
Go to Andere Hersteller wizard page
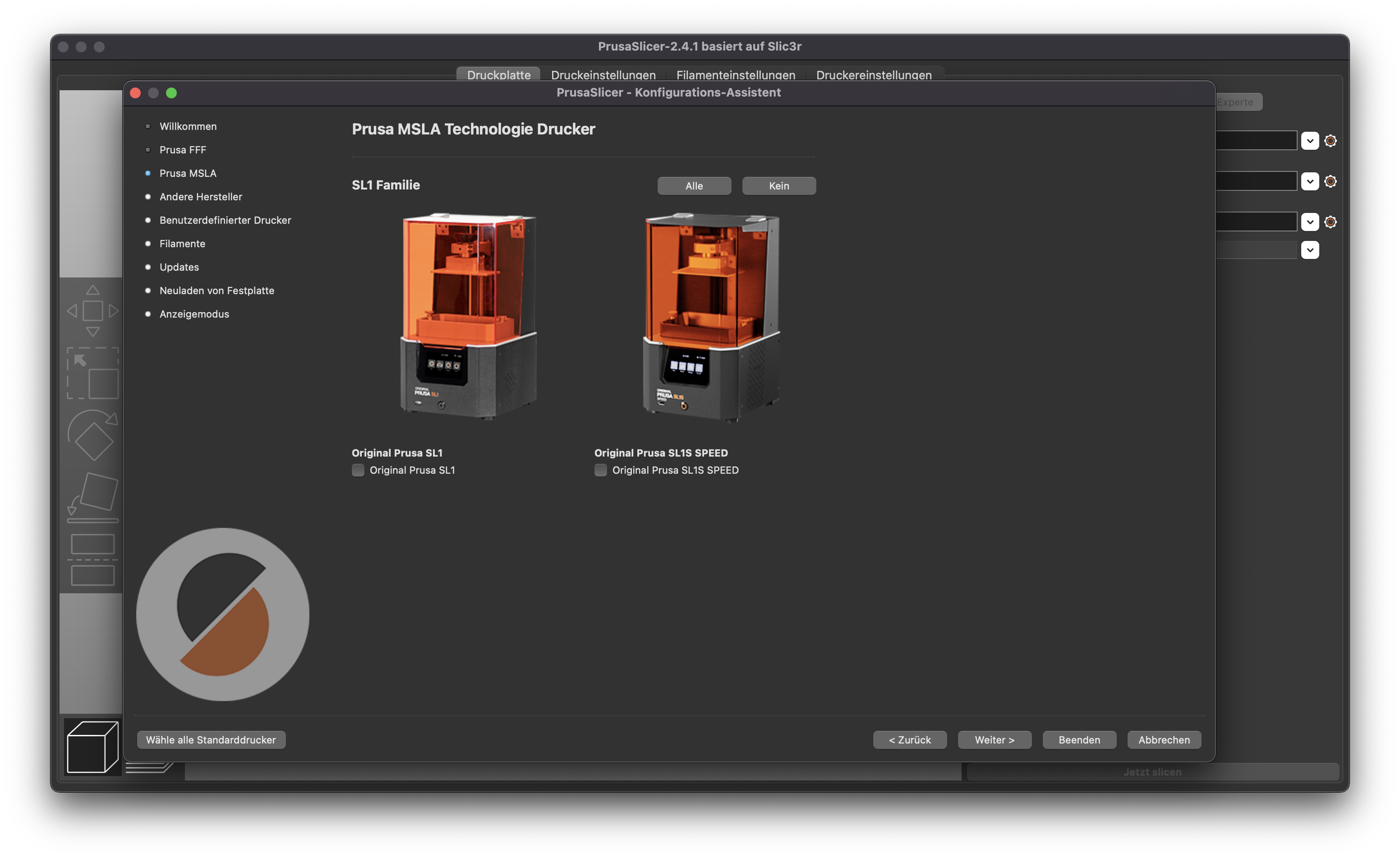click(201, 197)
